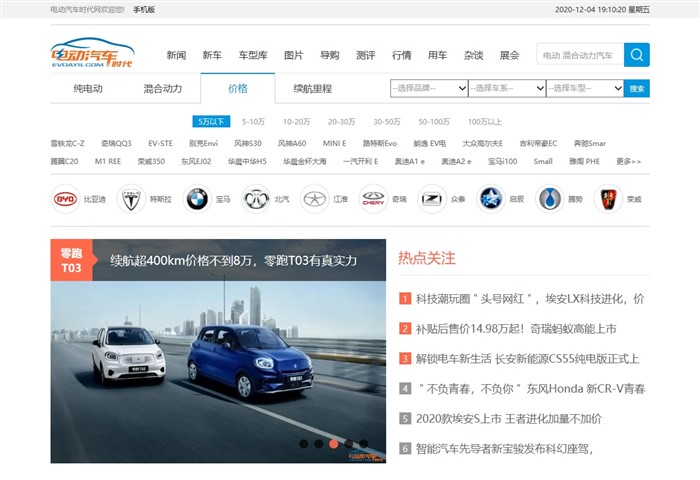Viewport: 700px width, 480px height.
Task: Click the 奥迪A1 e model link
Action: 409,161
